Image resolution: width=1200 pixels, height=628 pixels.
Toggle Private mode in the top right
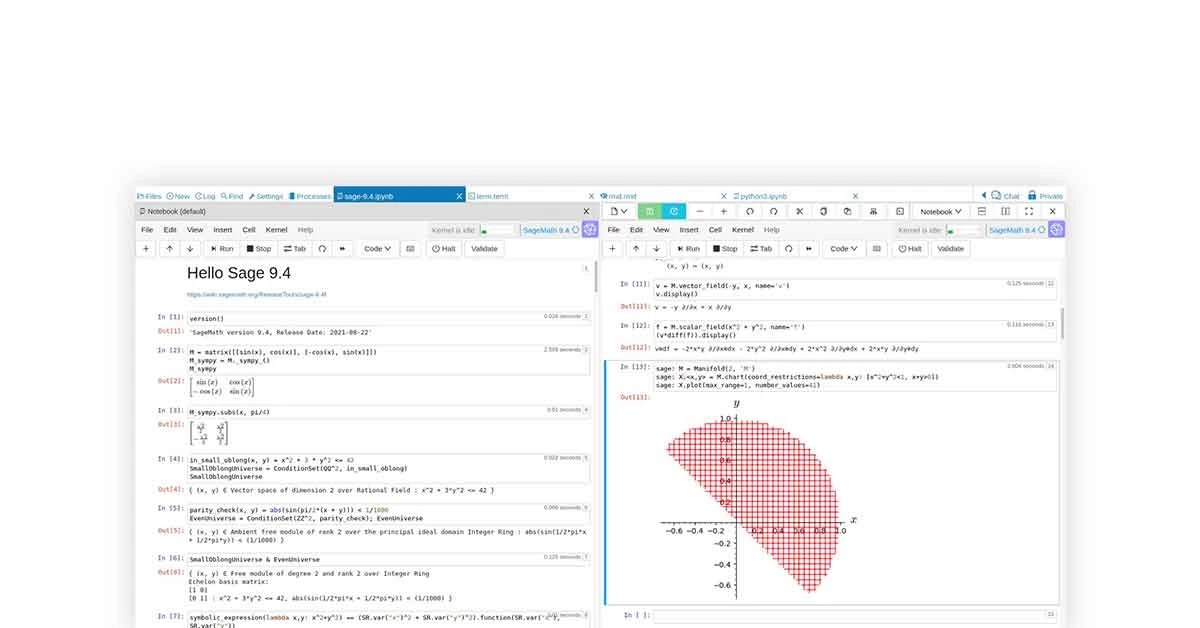[x=1046, y=195]
